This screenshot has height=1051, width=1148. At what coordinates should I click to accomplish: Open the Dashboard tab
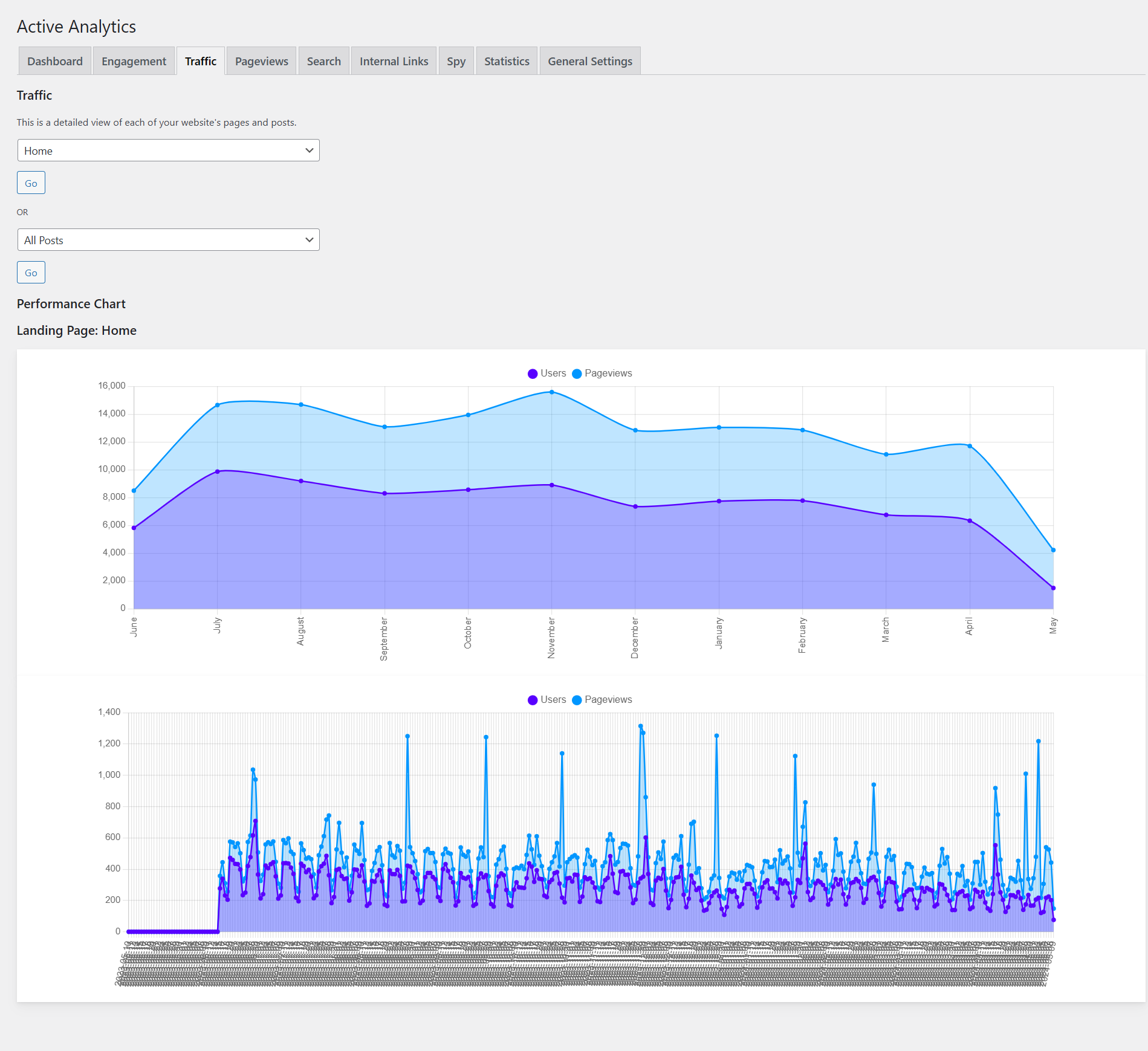55,61
